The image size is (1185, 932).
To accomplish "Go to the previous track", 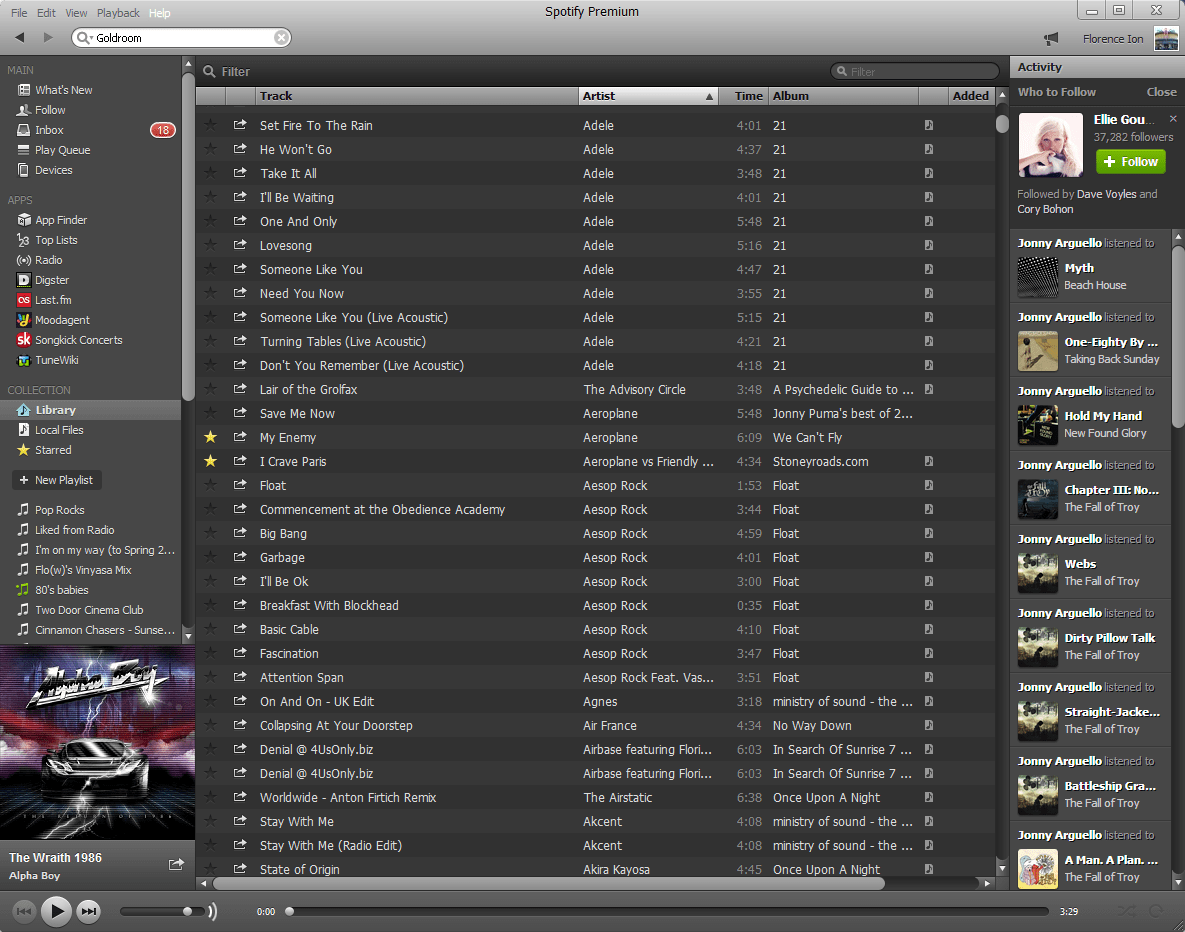I will 23,912.
